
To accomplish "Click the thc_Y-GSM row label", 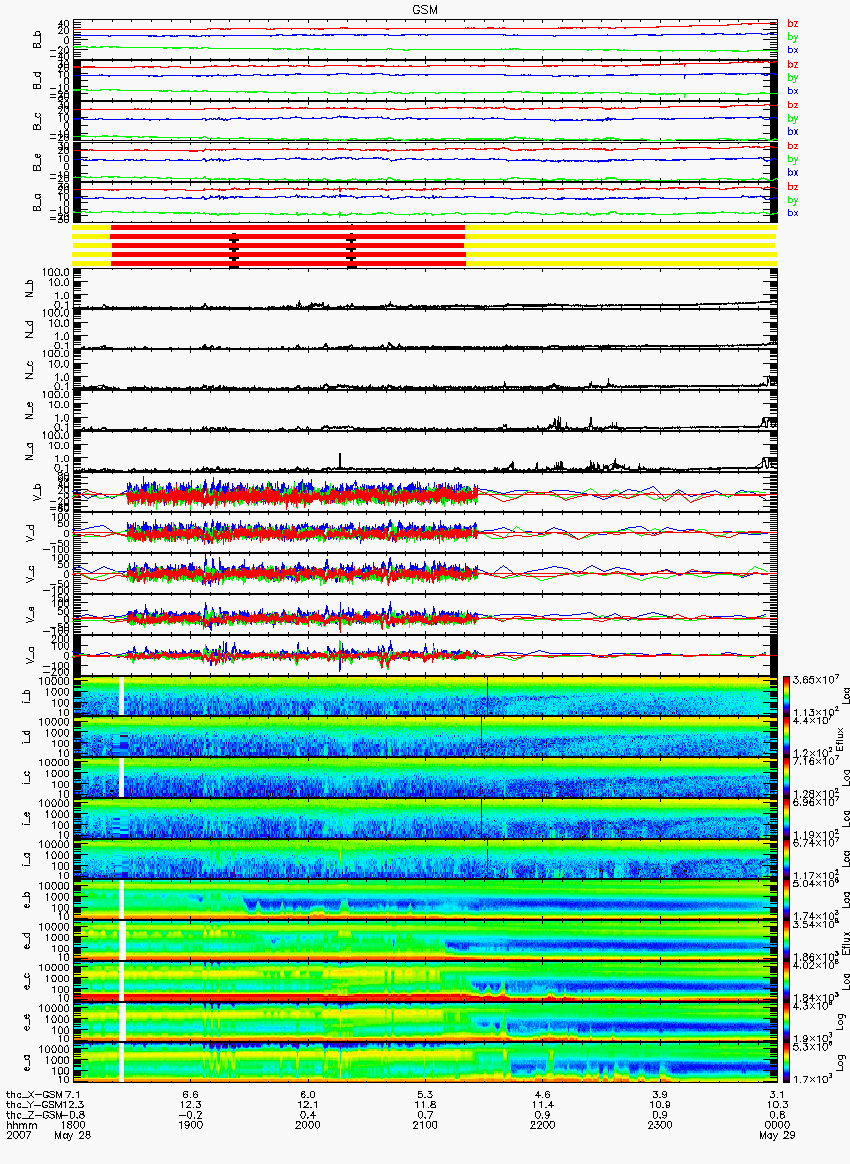I will pyautogui.click(x=35, y=1105).
